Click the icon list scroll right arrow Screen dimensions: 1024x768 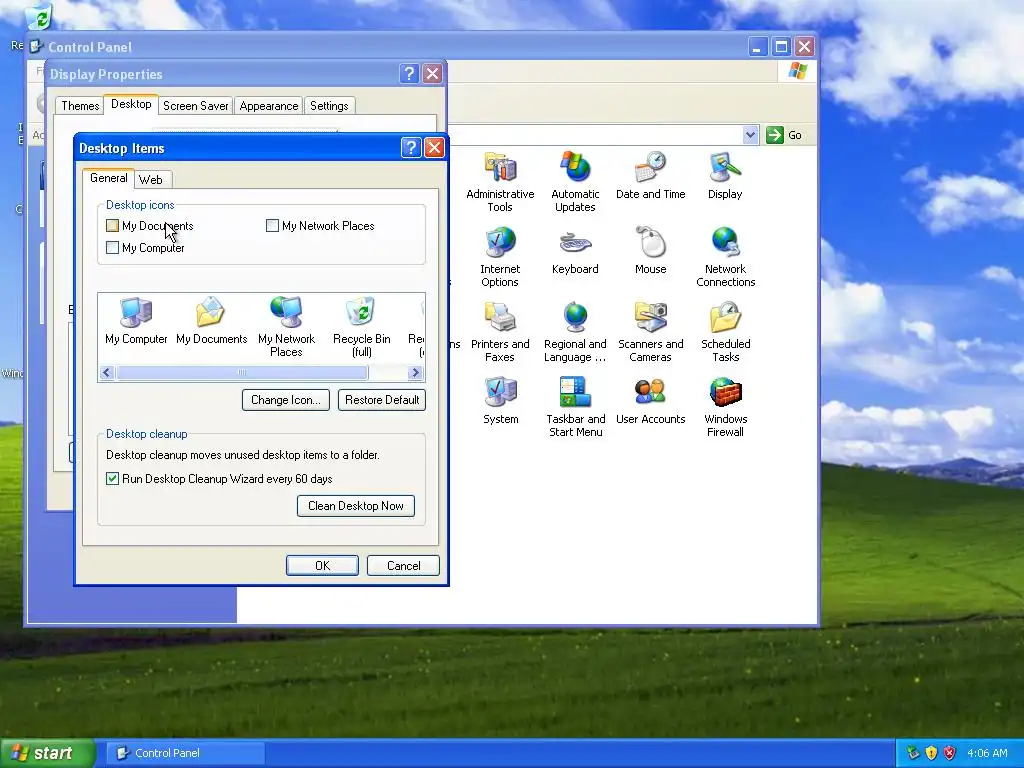(x=415, y=373)
